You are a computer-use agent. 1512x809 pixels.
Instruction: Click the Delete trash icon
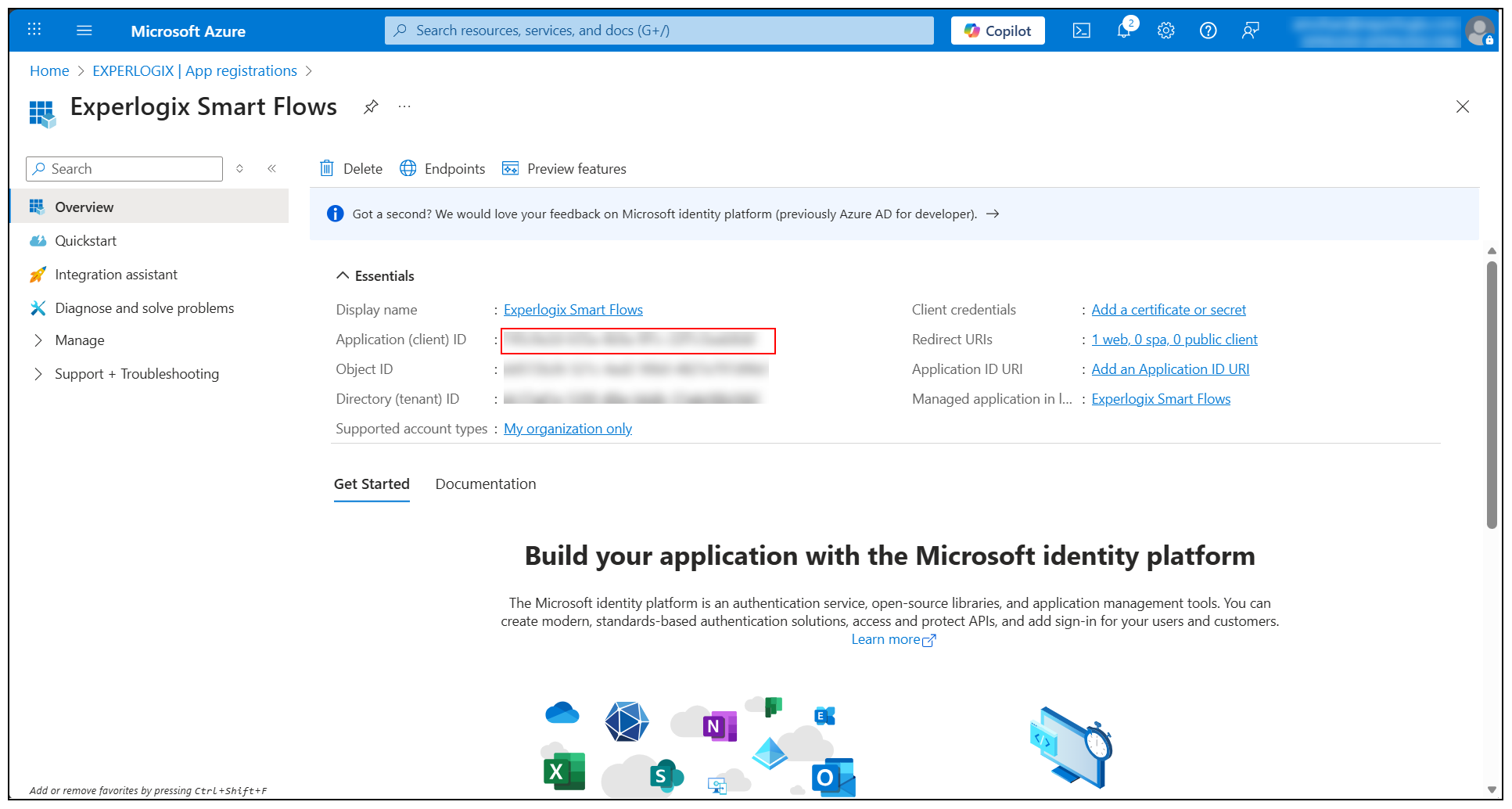coord(327,168)
